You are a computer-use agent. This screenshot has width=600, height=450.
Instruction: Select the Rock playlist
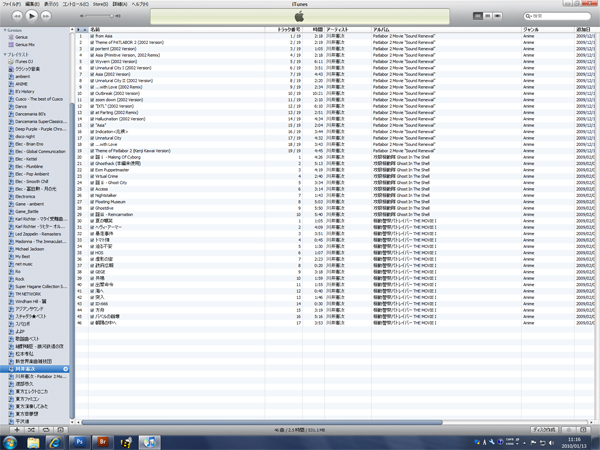[x=20, y=279]
